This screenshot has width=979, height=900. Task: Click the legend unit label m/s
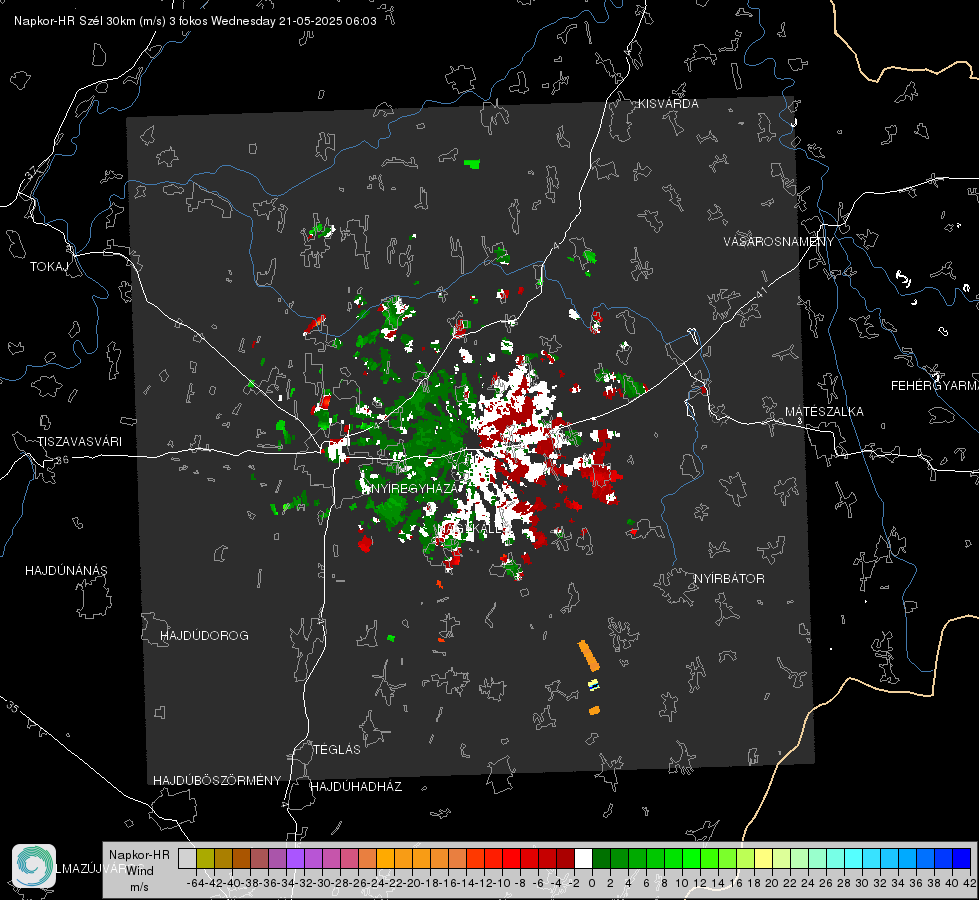pyautogui.click(x=139, y=887)
